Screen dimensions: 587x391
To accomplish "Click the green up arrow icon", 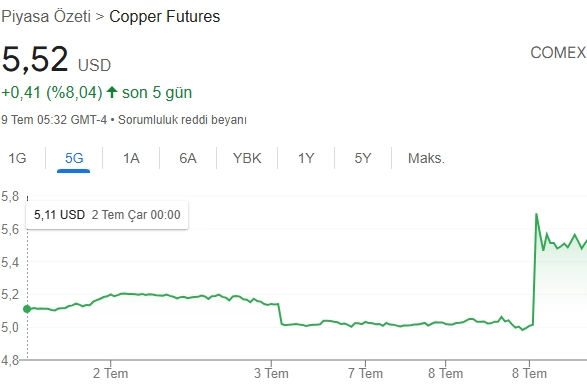I will [112, 92].
